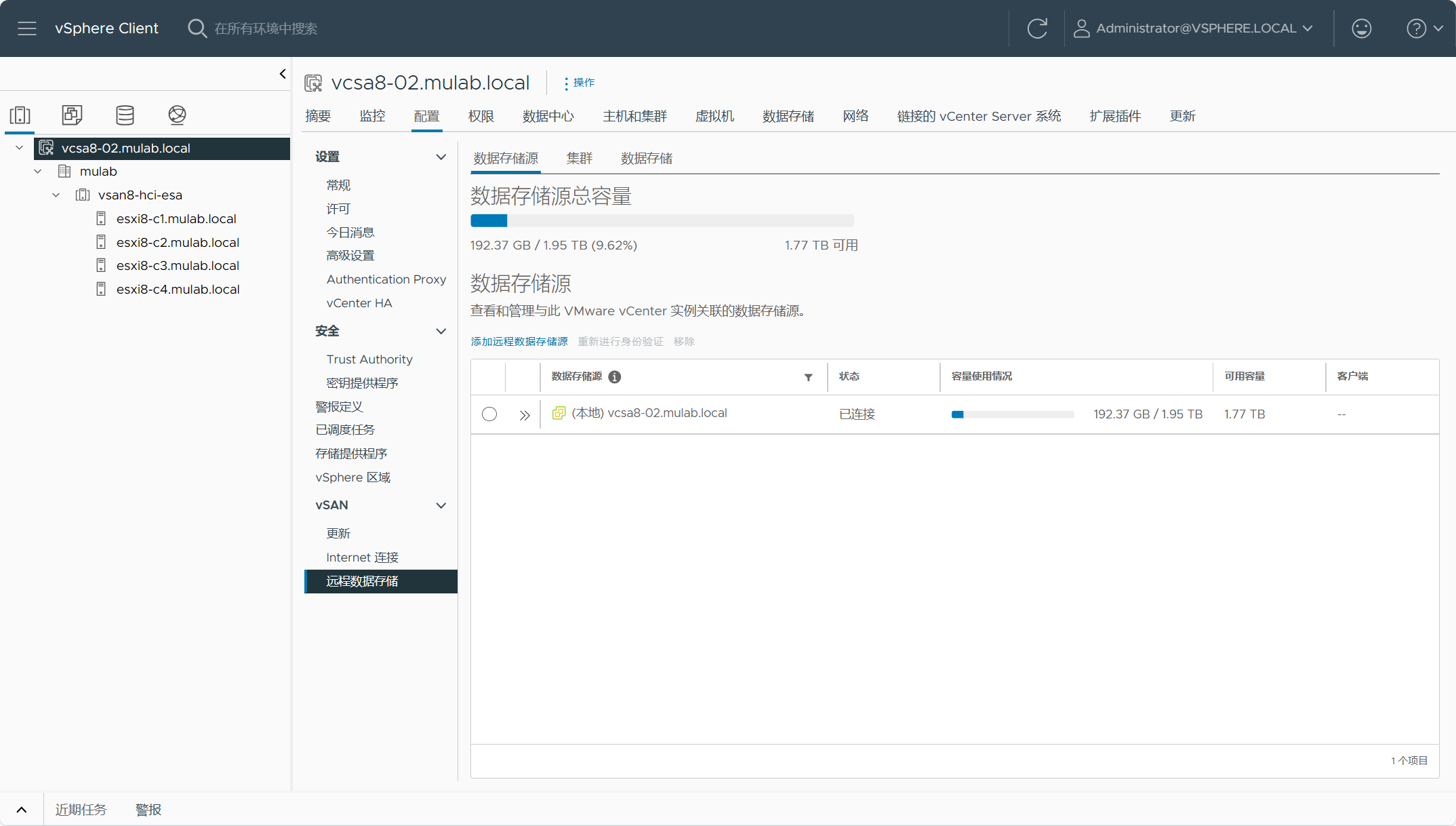Collapse the vSAN section chevron
The image size is (1456, 826).
coord(441,506)
